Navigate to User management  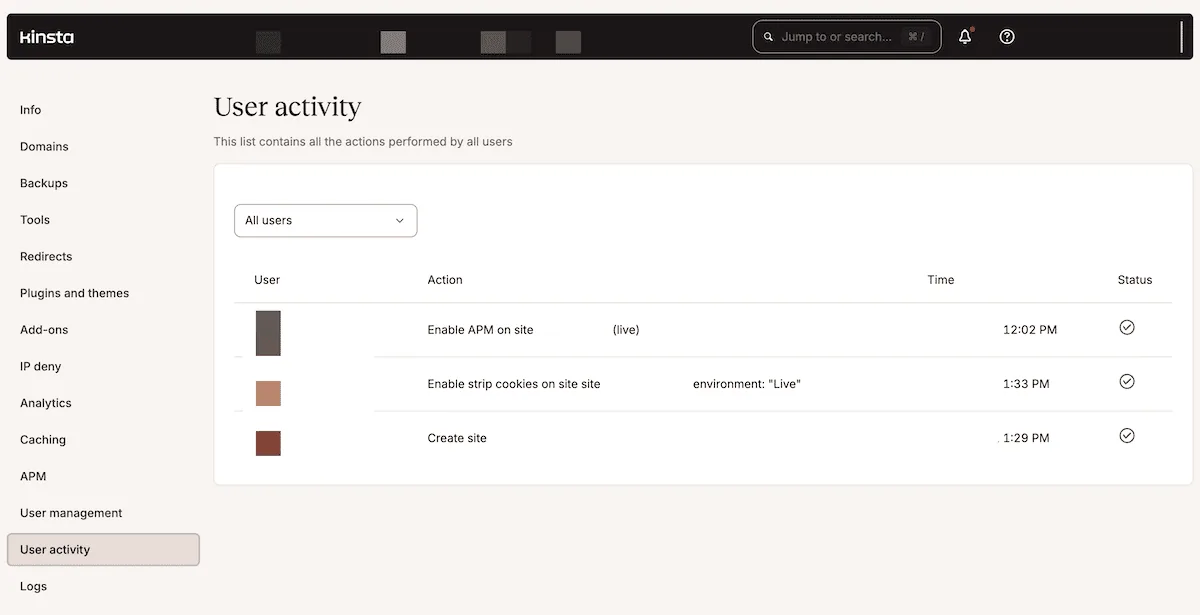pos(70,512)
